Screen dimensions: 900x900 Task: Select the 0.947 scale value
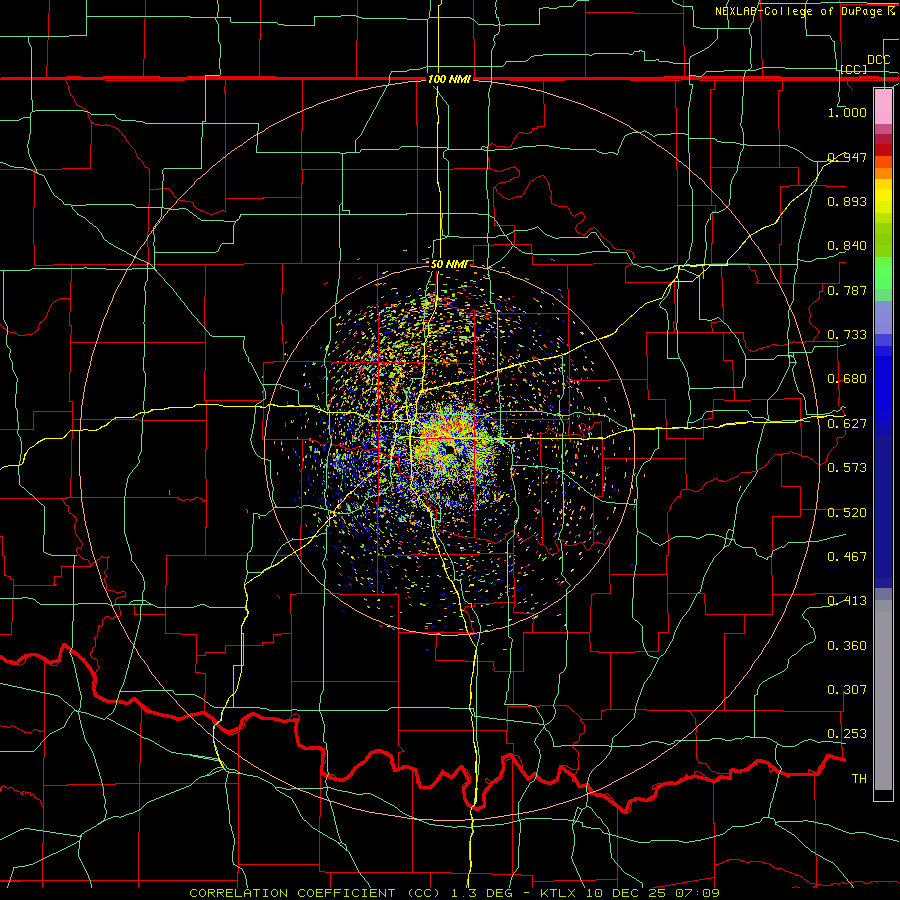847,157
